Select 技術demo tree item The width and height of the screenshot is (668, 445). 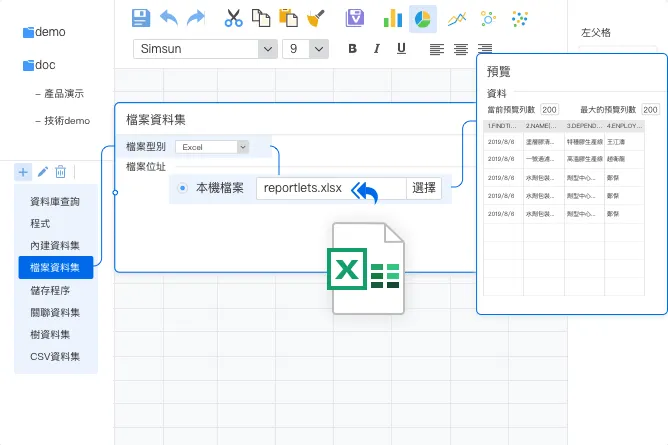tap(67, 121)
